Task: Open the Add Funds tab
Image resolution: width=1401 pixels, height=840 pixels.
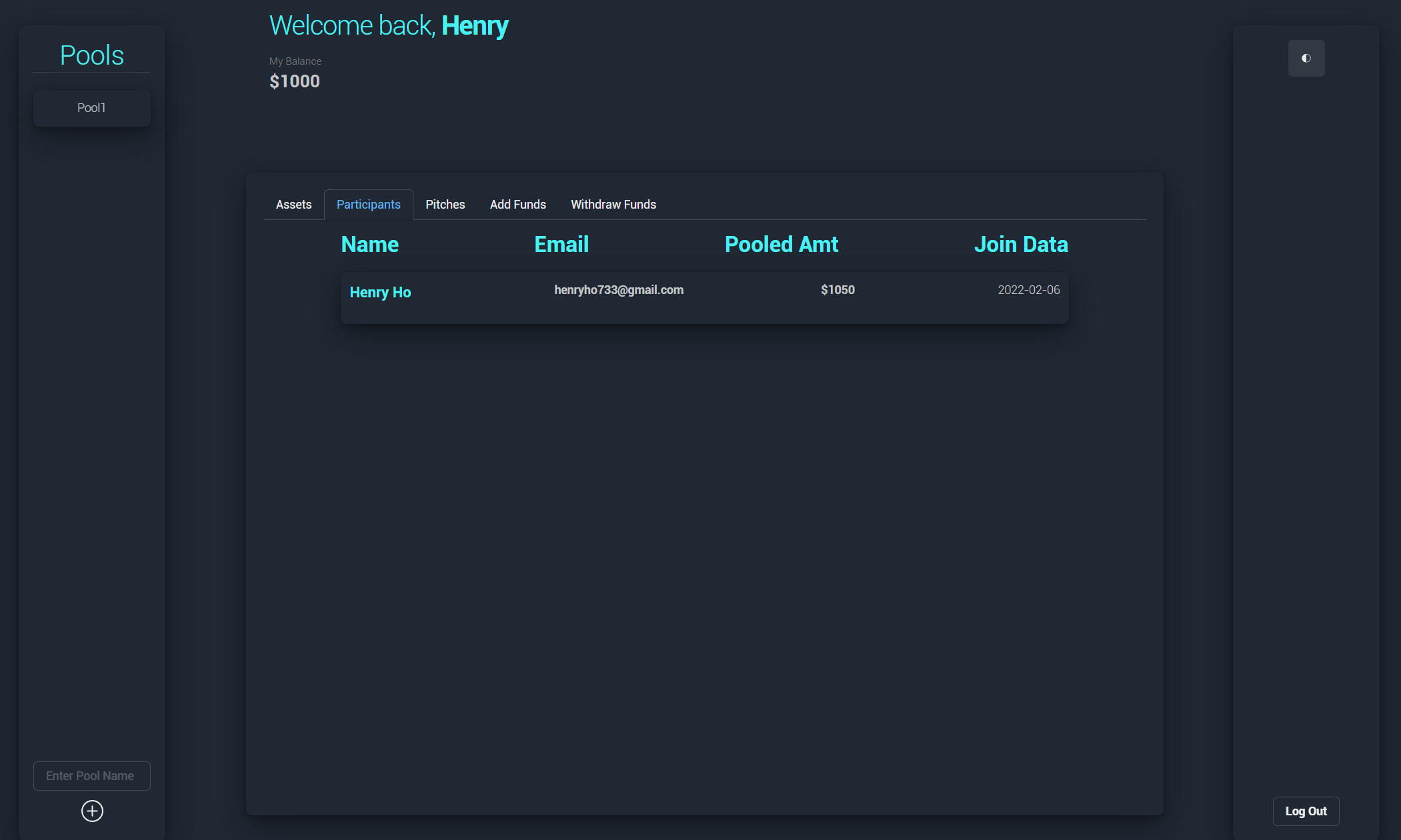Action: 517,205
